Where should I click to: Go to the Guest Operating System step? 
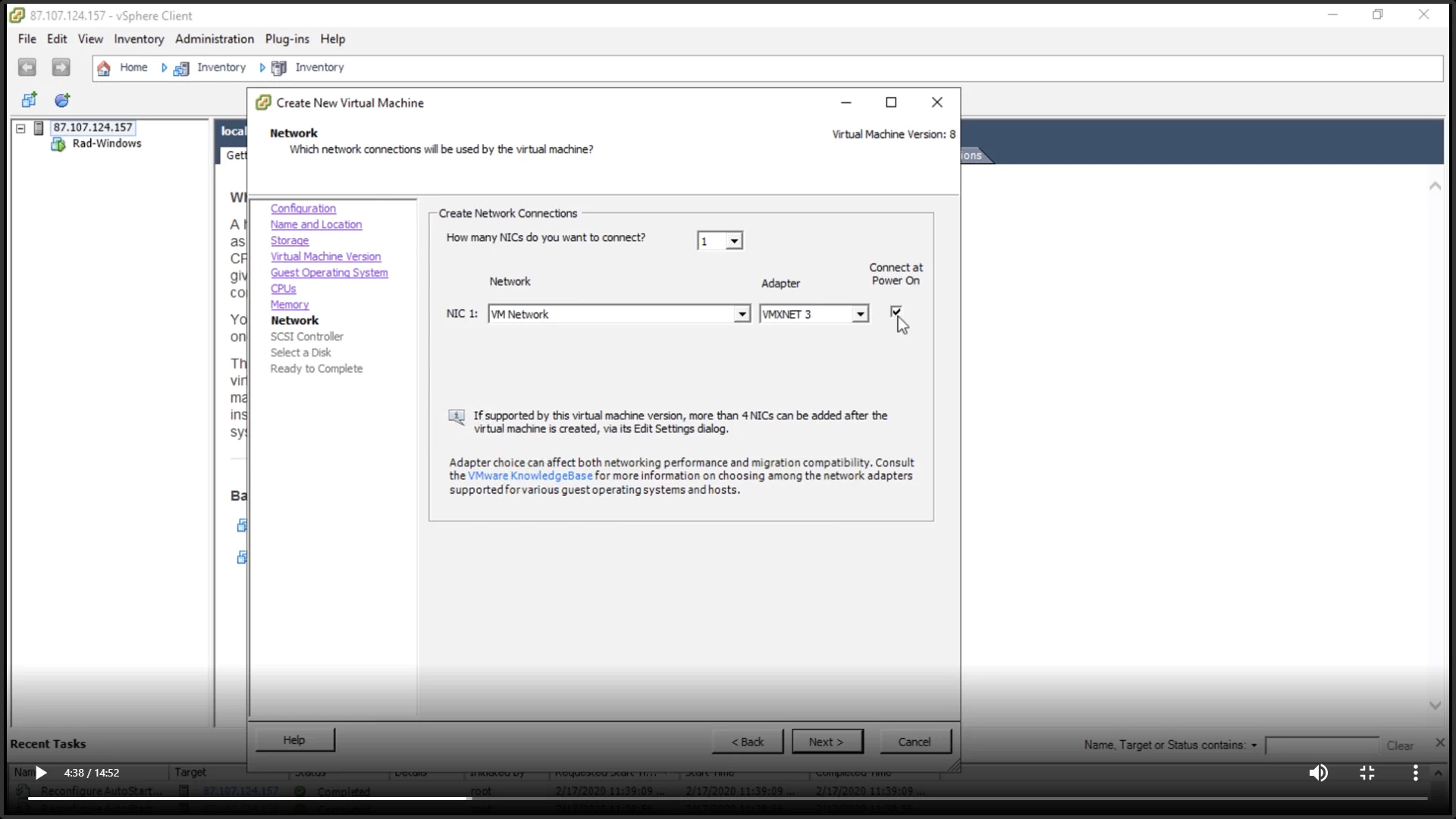[329, 272]
